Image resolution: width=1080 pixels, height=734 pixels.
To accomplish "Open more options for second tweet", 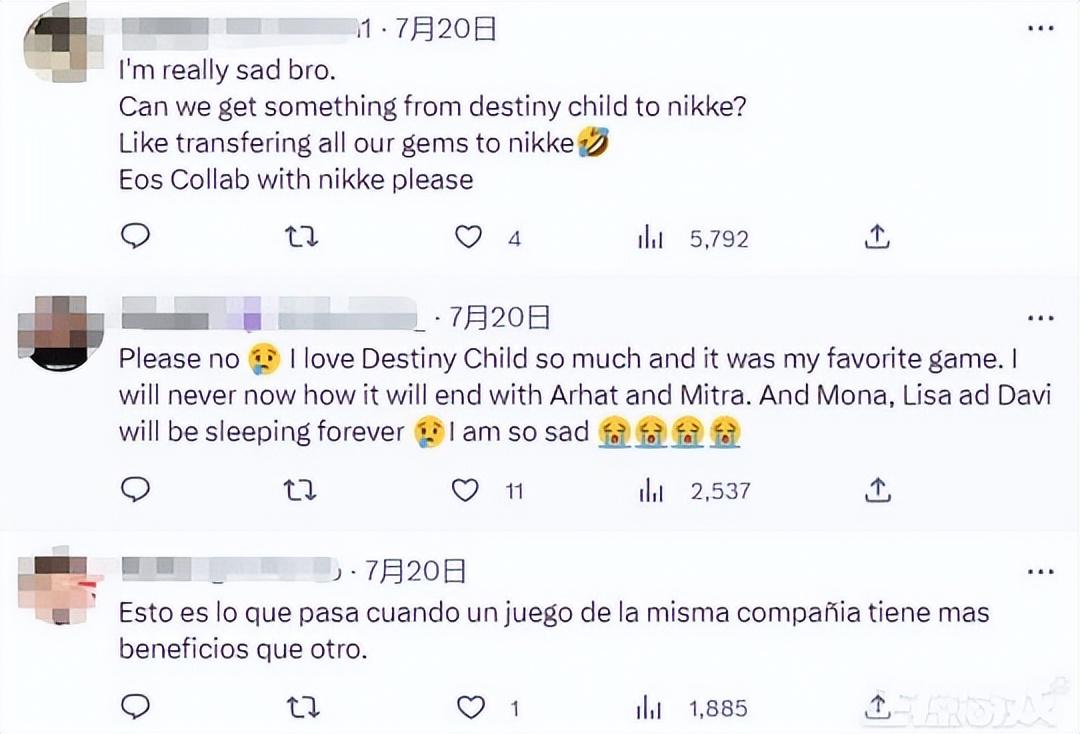I will 1041,318.
